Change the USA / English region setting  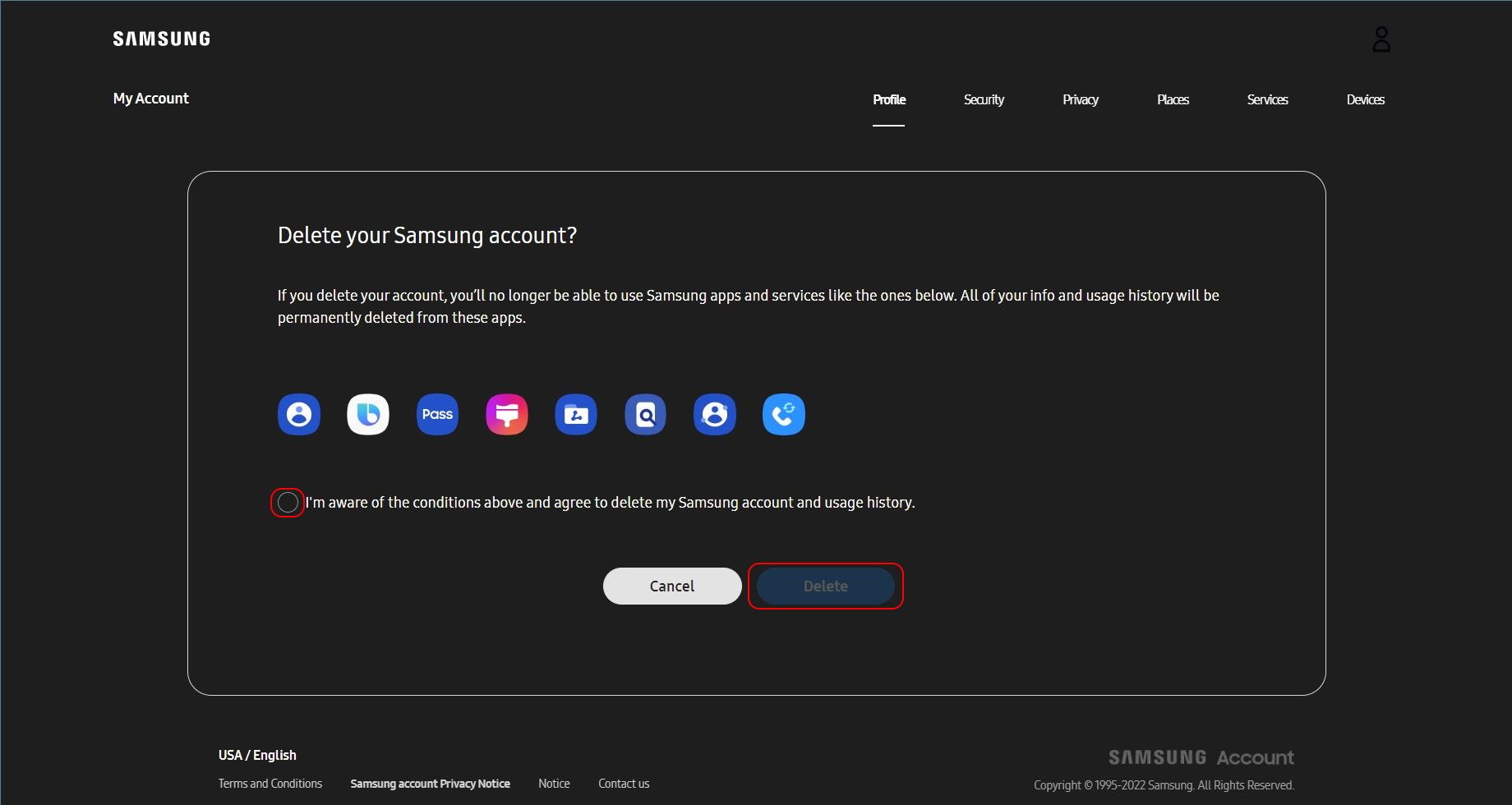click(257, 755)
